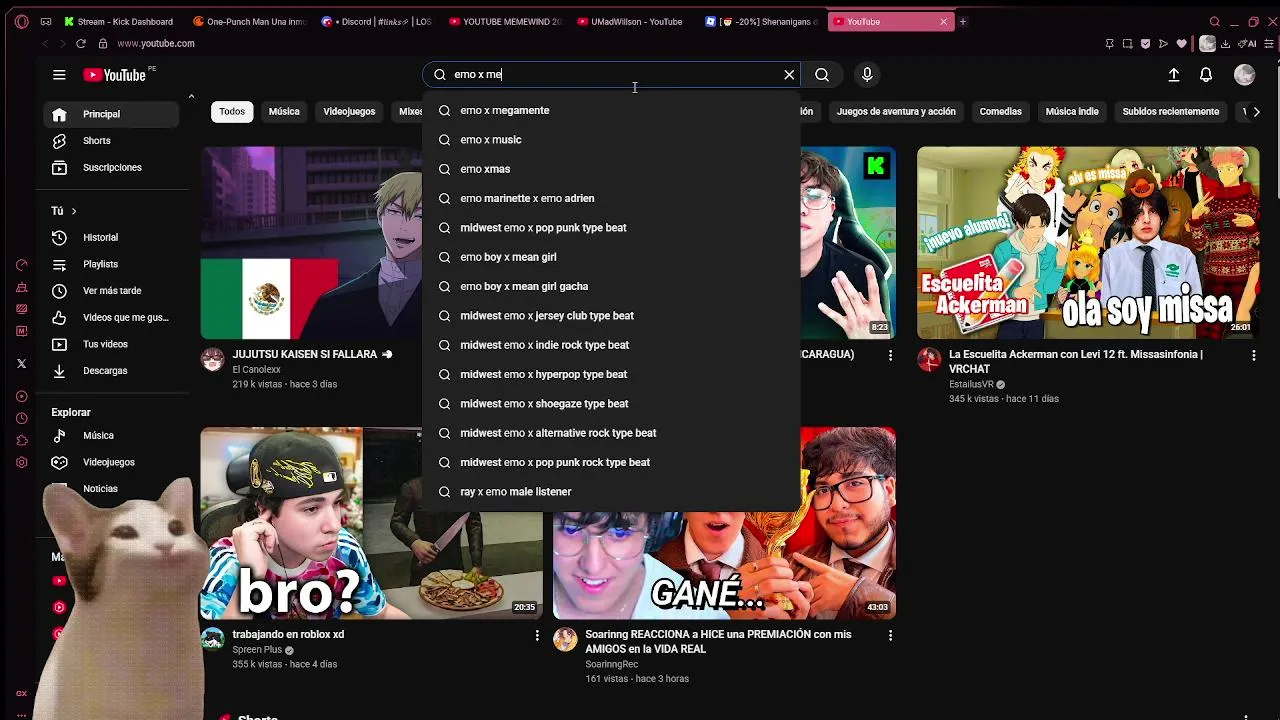Open Noticias under Explorar
This screenshot has height=720, width=1280.
pyautogui.click(x=111, y=489)
